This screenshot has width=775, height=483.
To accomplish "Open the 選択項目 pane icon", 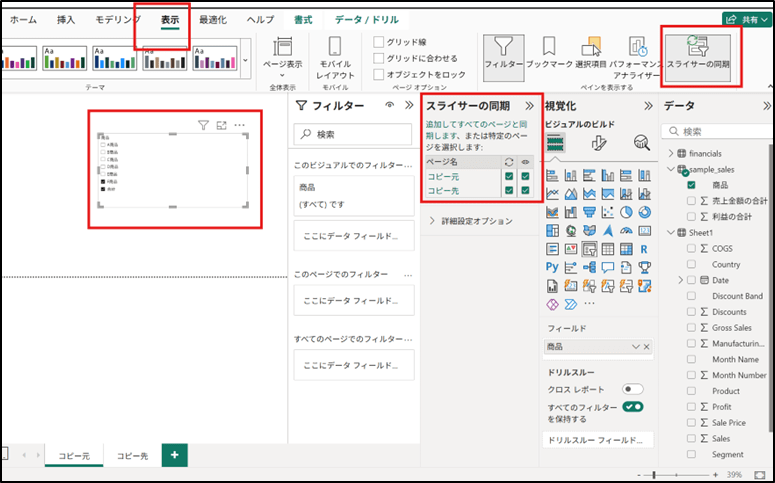I will coord(591,53).
